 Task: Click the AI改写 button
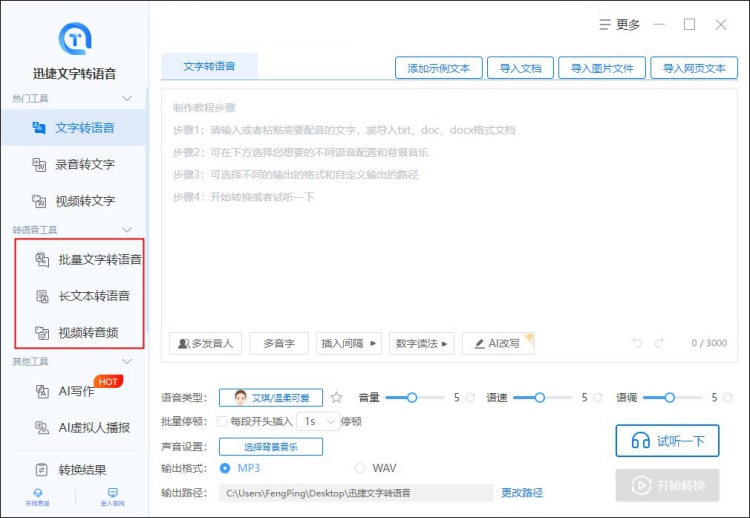498,343
